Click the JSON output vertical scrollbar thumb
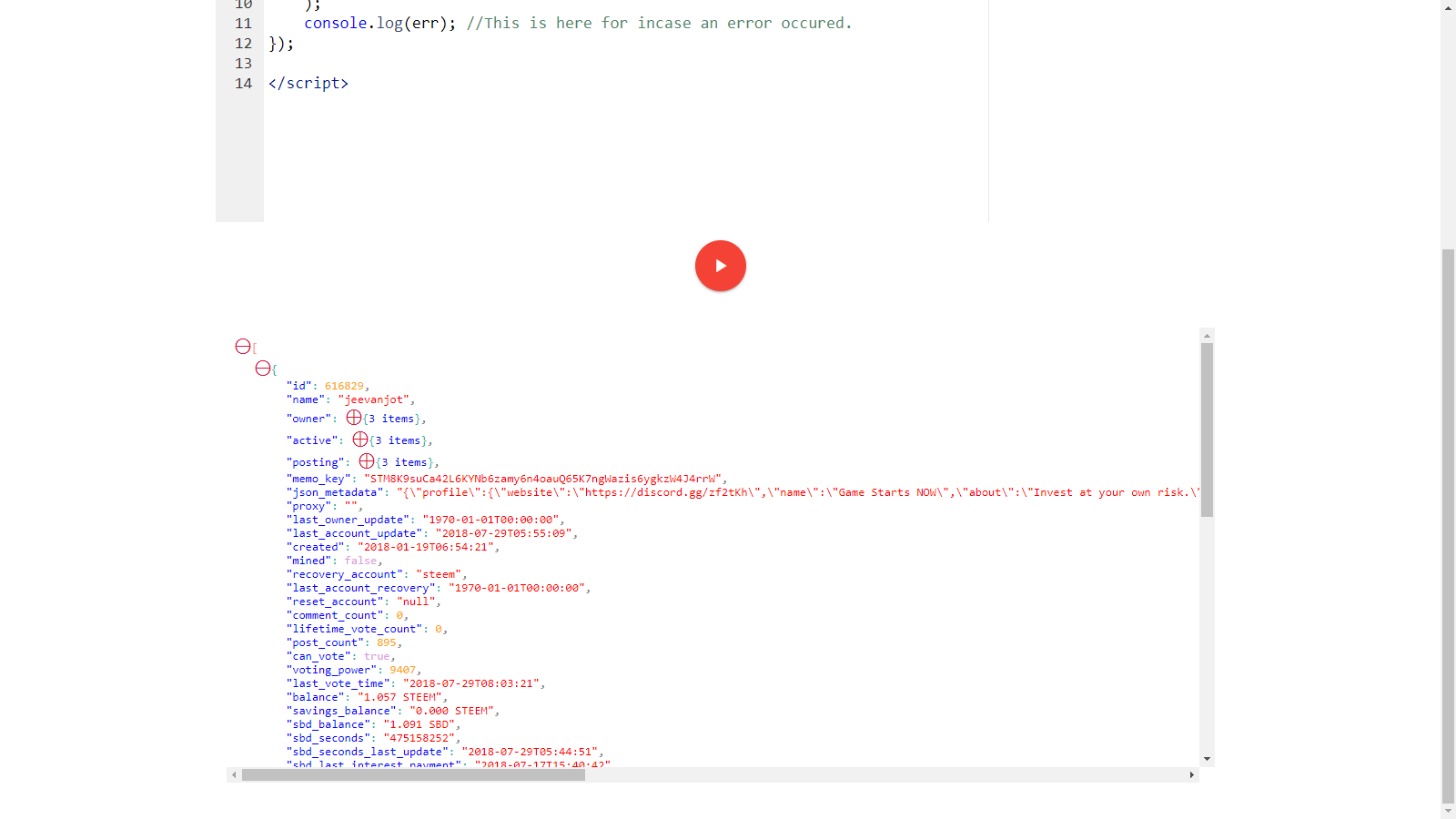Viewport: 1456px width, 819px height. click(1207, 430)
